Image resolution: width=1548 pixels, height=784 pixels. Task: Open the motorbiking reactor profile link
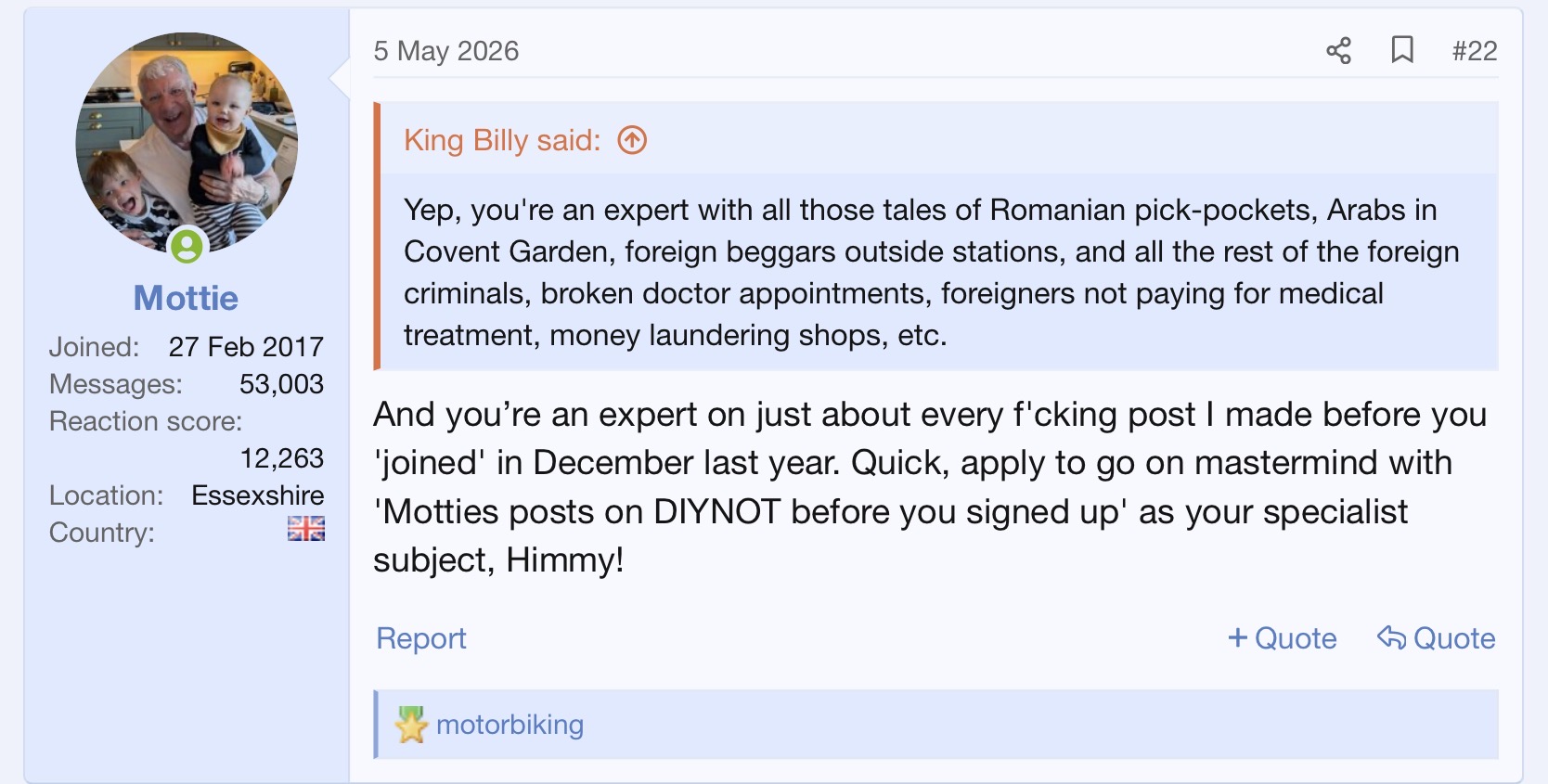tap(510, 725)
